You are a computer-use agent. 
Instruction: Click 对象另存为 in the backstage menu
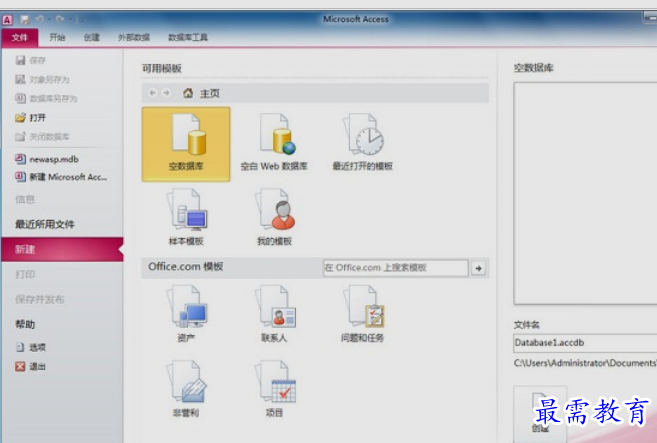[42, 79]
